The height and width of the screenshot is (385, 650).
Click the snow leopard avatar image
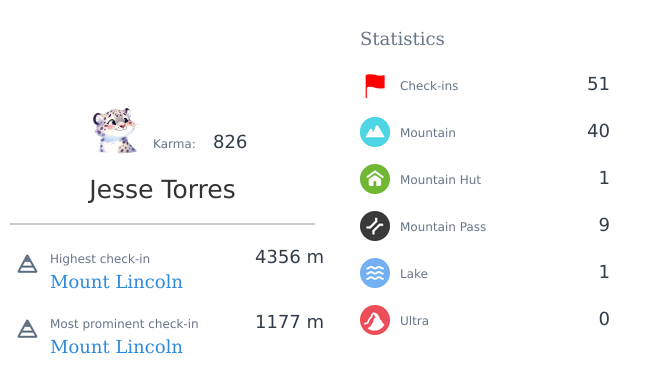pos(115,131)
